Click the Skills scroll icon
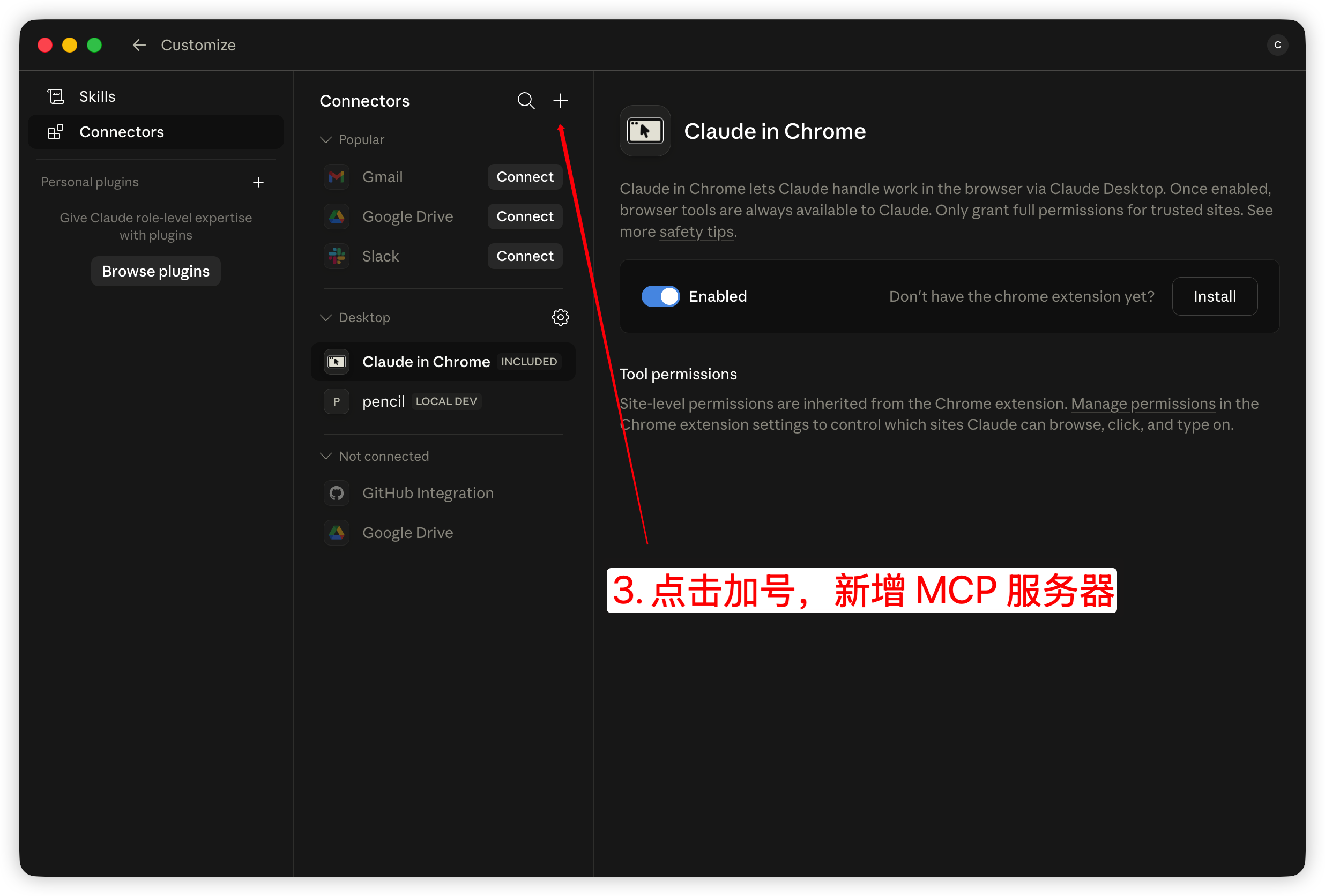 click(x=56, y=97)
